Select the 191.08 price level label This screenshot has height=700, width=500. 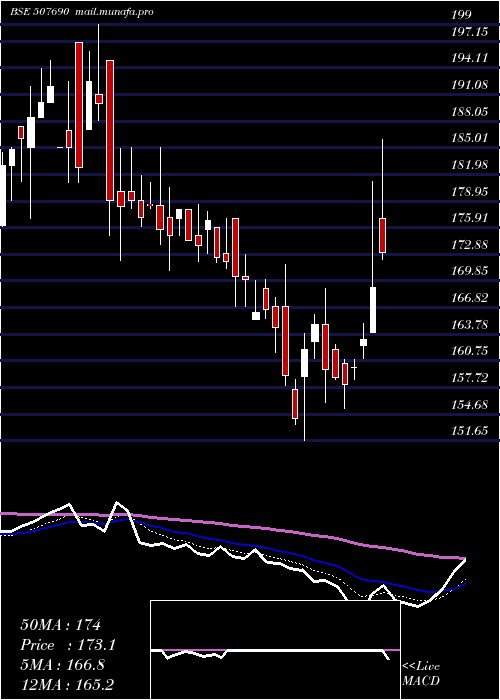click(469, 84)
